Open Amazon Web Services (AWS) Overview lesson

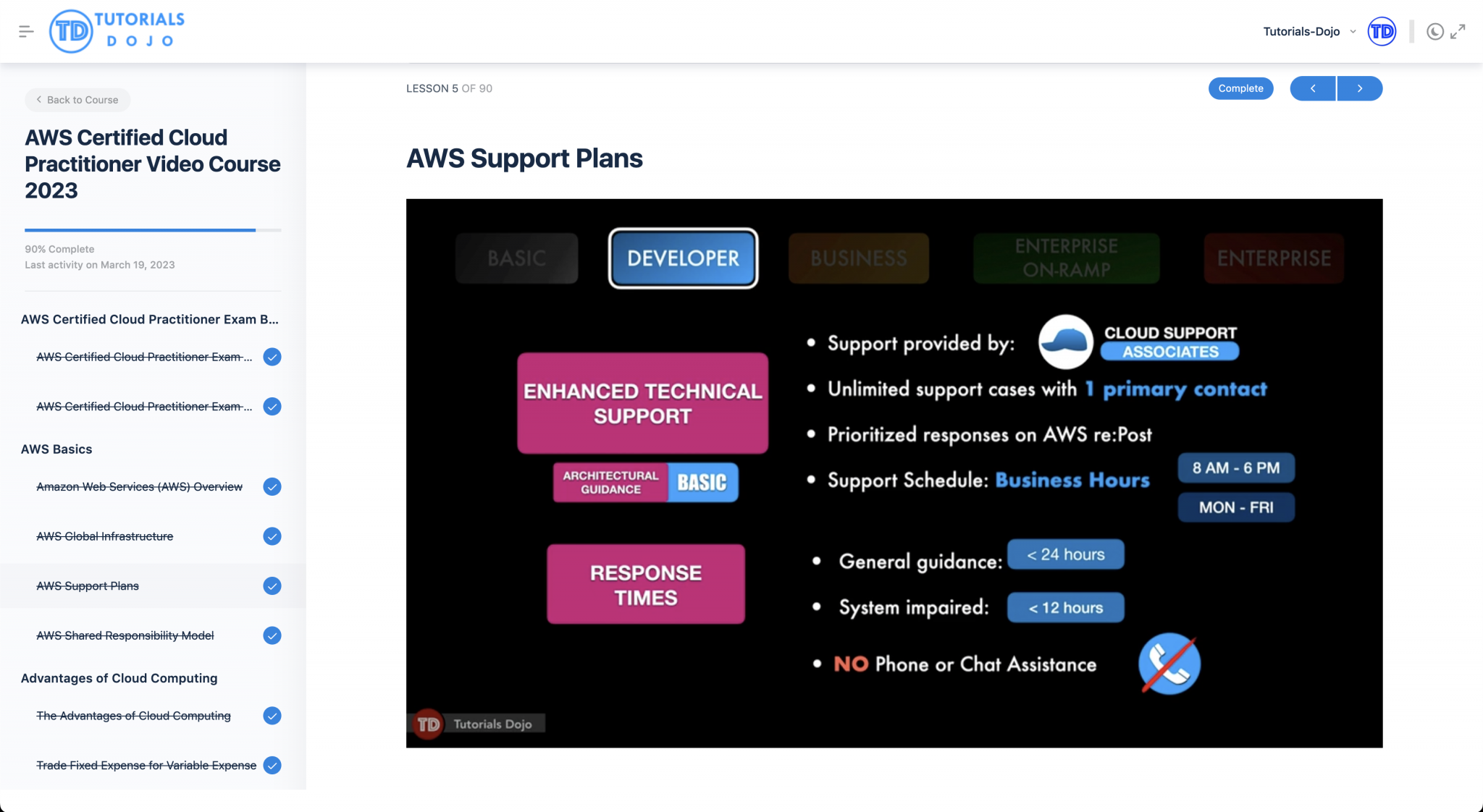[x=139, y=487]
